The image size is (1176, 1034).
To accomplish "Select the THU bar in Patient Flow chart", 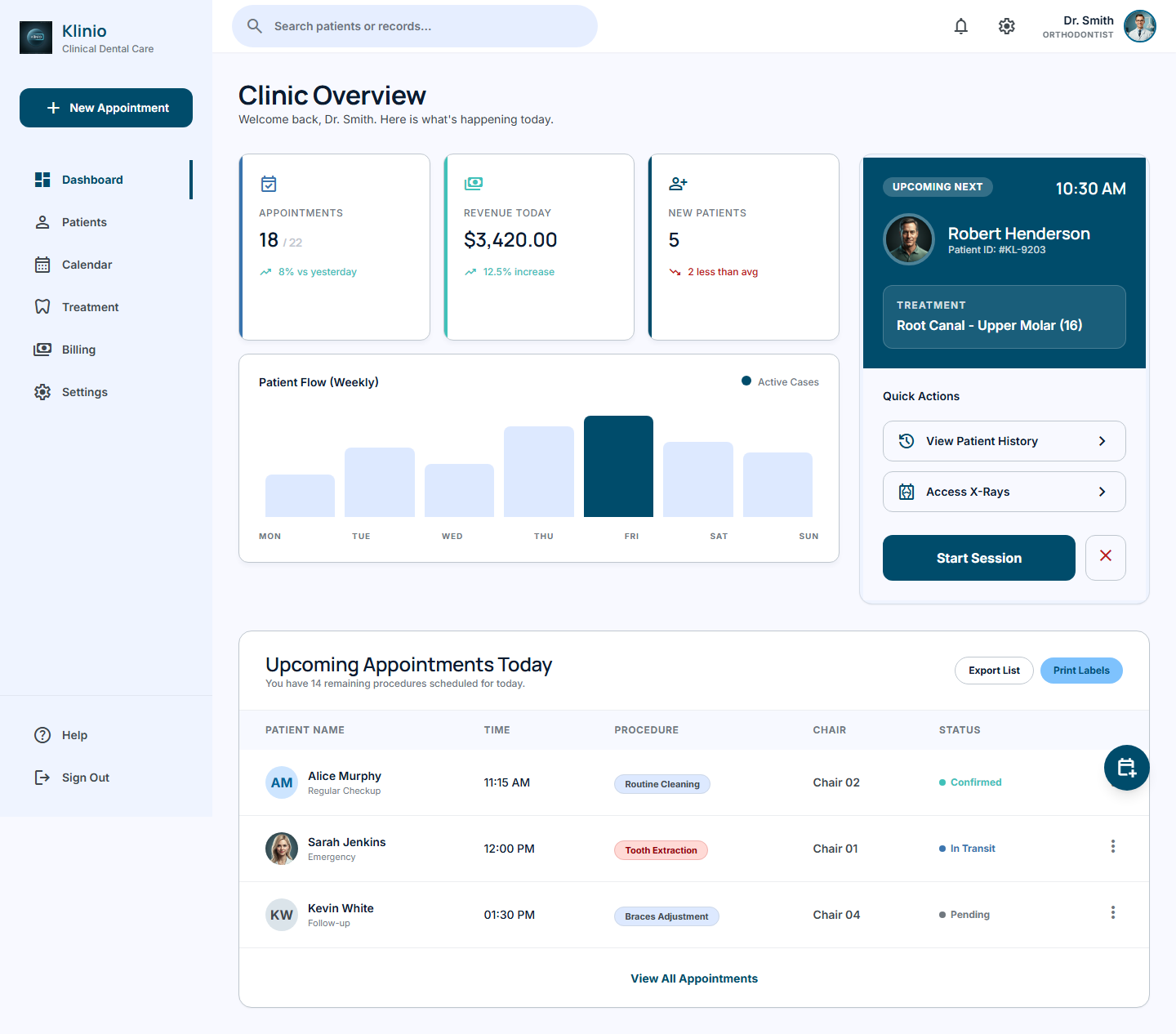I will click(539, 471).
